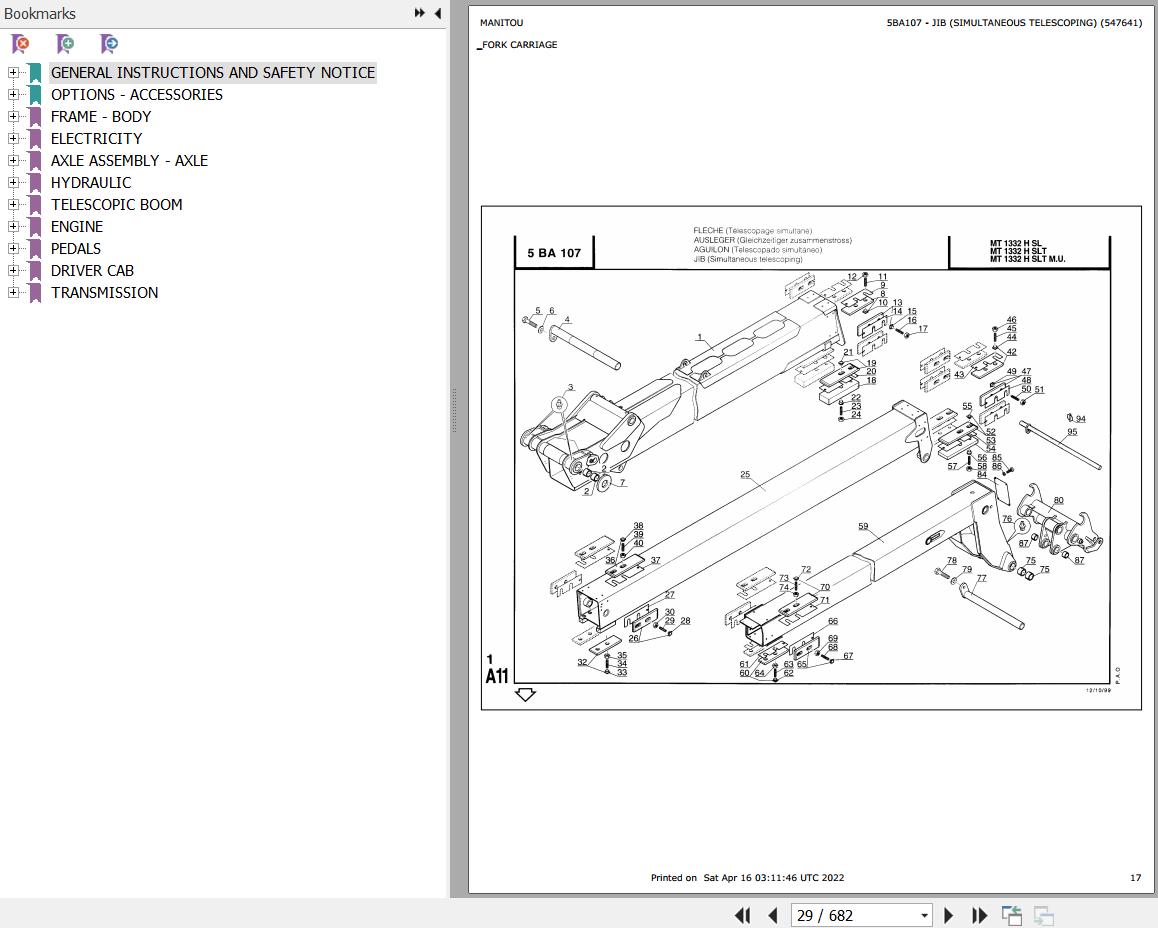Open the ENGINE bookmark
This screenshot has height=928, width=1158.
[77, 227]
